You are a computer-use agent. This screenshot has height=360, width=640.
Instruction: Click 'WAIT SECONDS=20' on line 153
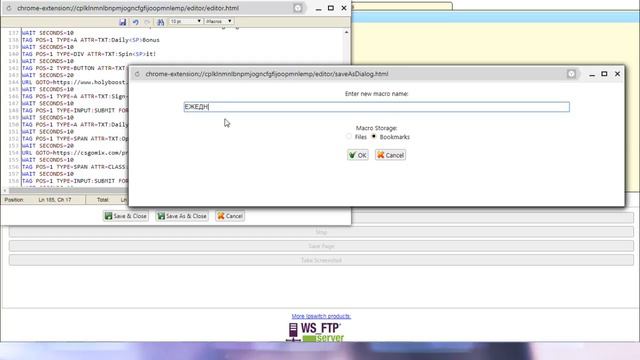click(47, 146)
